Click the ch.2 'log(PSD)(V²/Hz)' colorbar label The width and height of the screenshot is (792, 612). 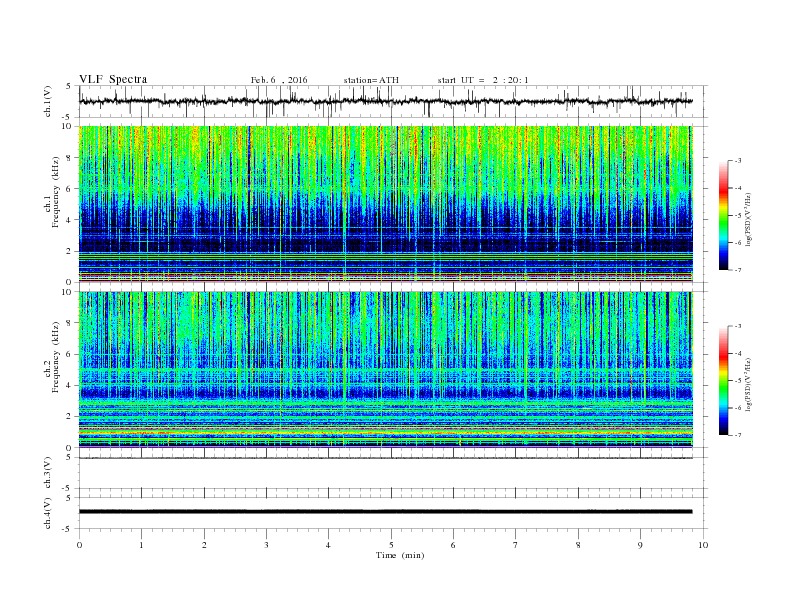(x=748, y=384)
